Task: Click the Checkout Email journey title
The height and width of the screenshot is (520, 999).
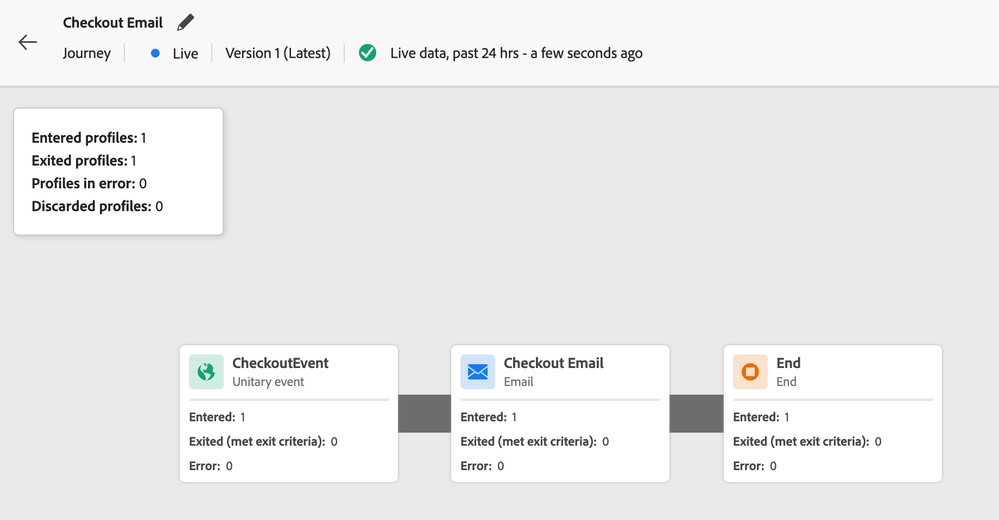Action: click(113, 22)
